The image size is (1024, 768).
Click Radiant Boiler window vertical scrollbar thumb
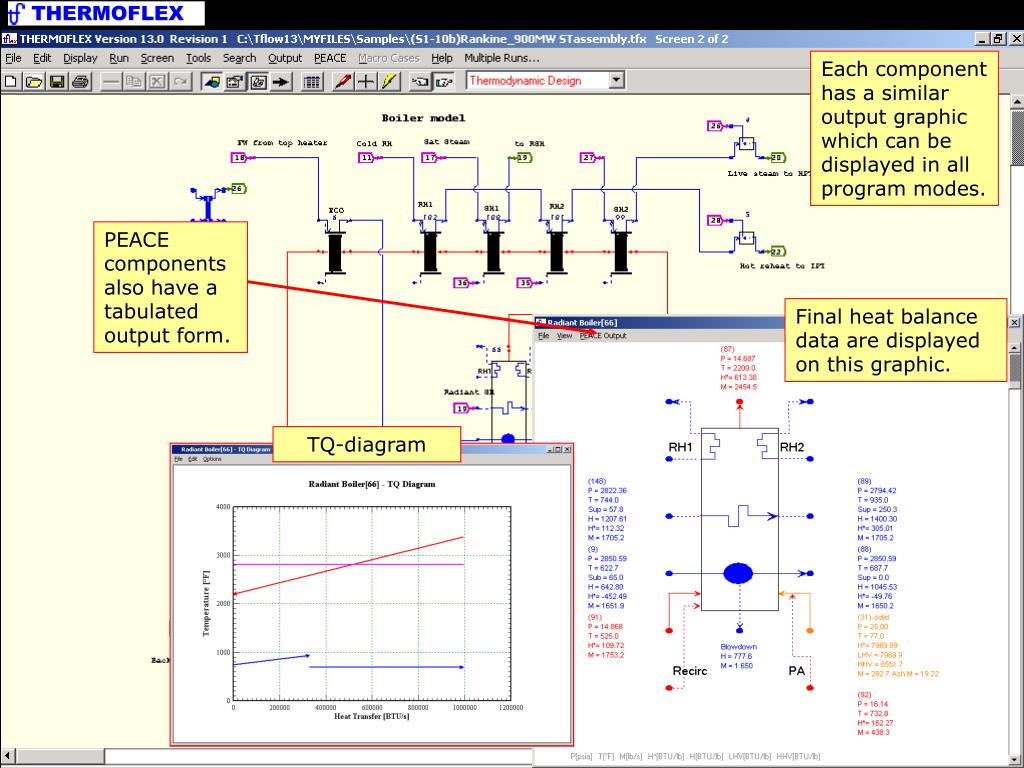click(x=1015, y=372)
